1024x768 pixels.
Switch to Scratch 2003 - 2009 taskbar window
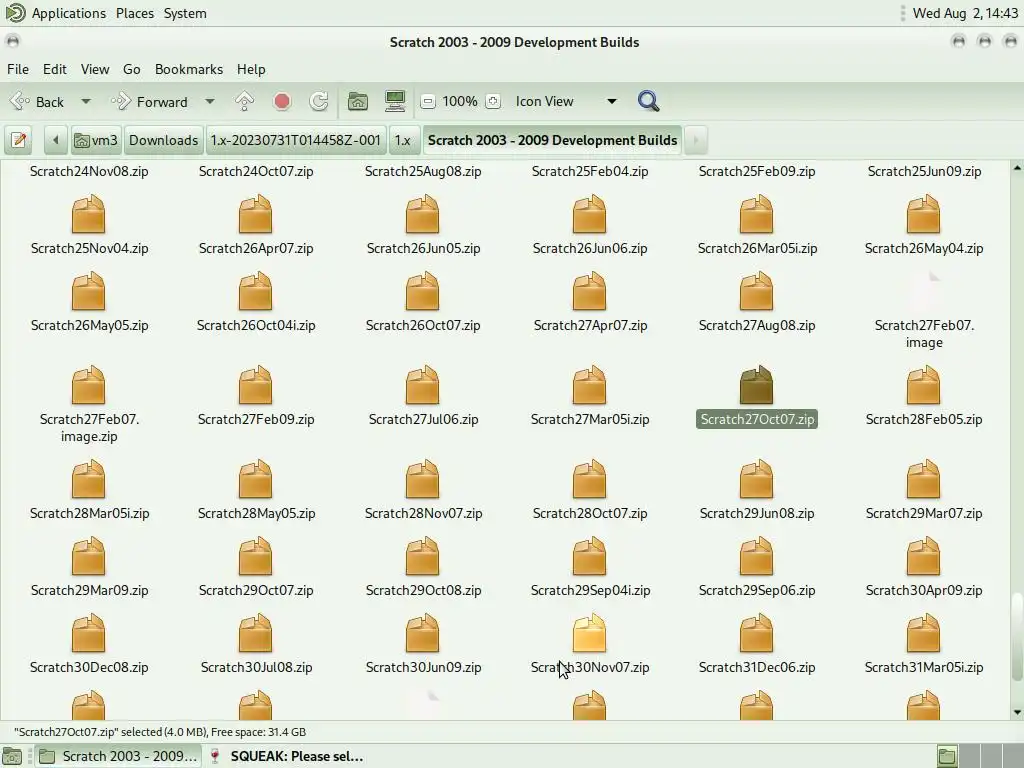[x=118, y=756]
